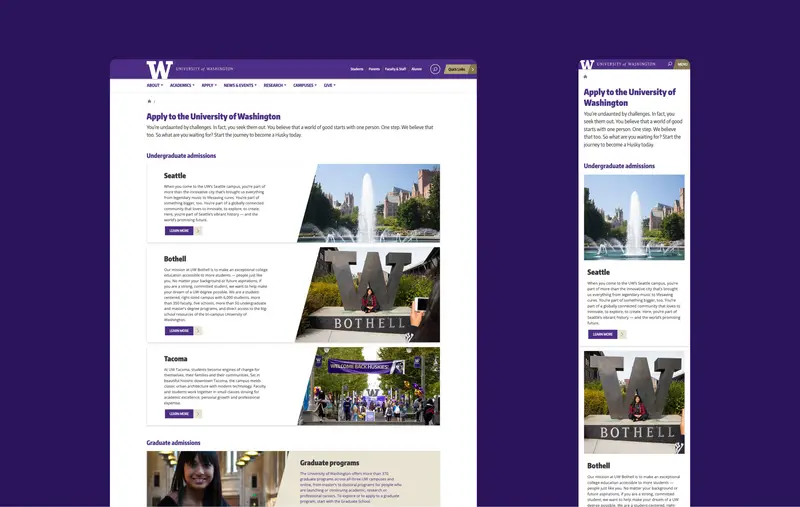Click the Graduate programs card heading
Viewport: 800px width, 507px height.
[x=330, y=463]
